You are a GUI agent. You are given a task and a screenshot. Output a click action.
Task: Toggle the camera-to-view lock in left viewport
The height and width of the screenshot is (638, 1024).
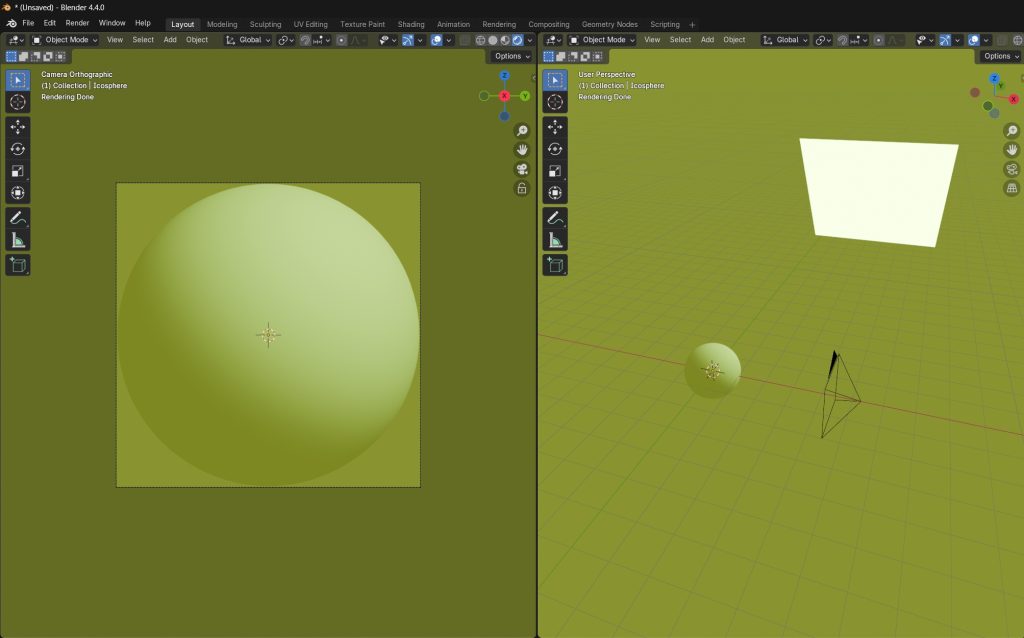[x=522, y=188]
